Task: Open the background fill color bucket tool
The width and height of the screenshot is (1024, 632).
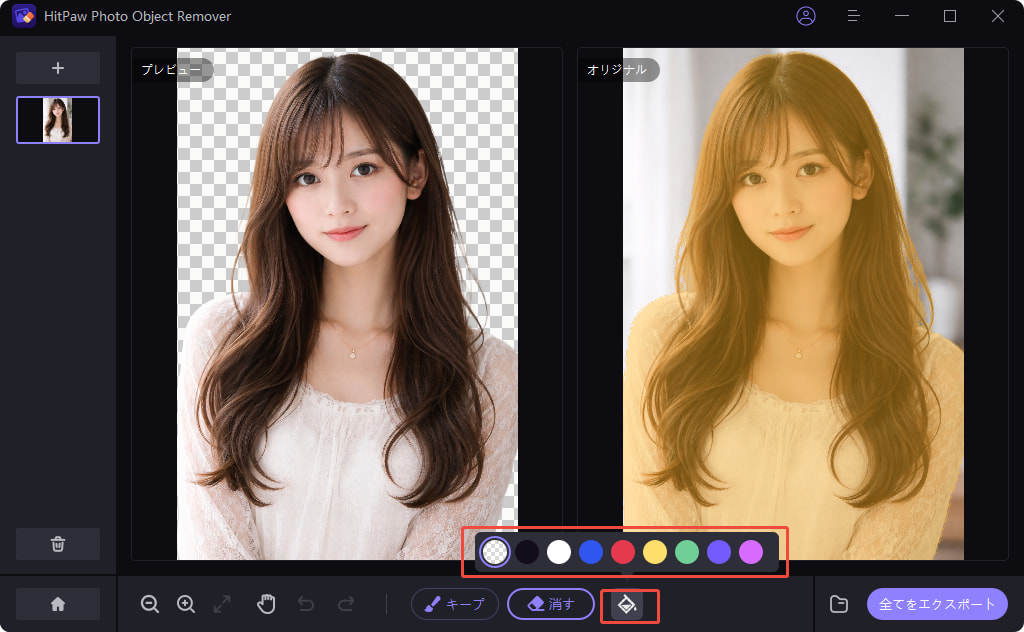Action: (x=627, y=604)
